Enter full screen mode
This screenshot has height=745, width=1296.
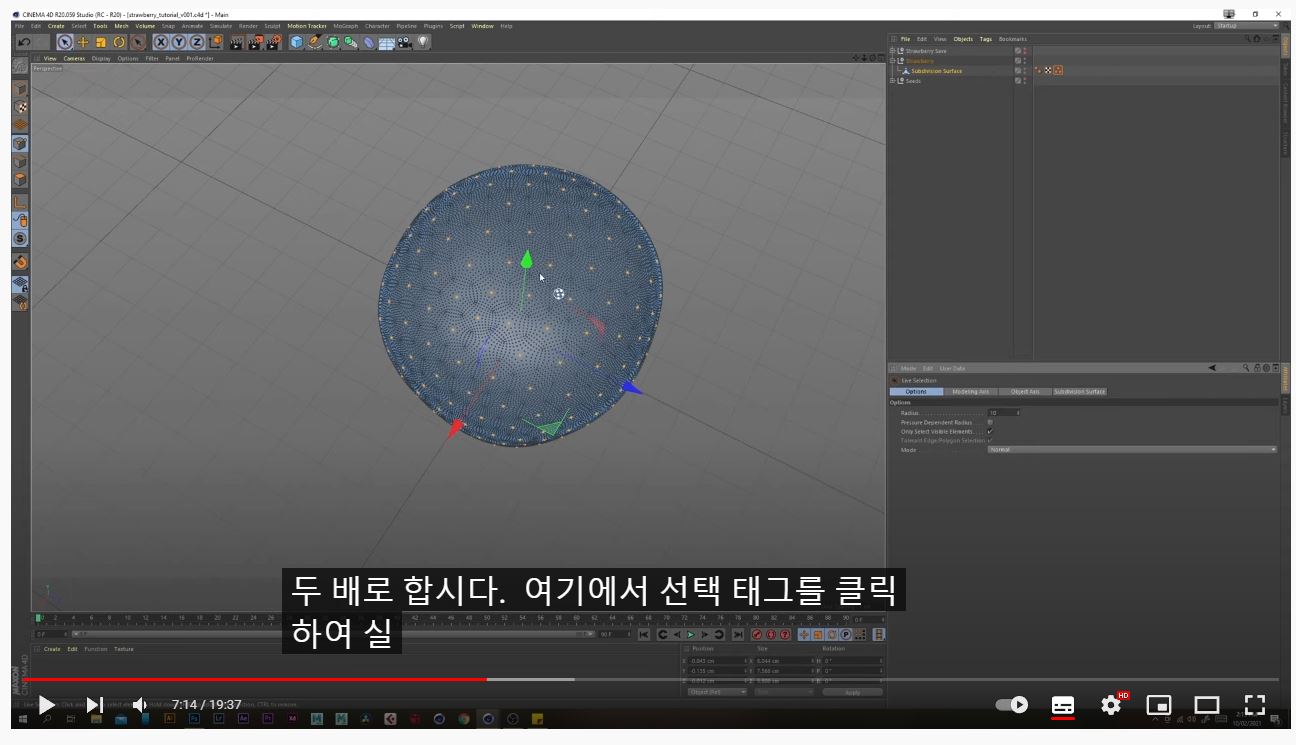(x=1255, y=705)
